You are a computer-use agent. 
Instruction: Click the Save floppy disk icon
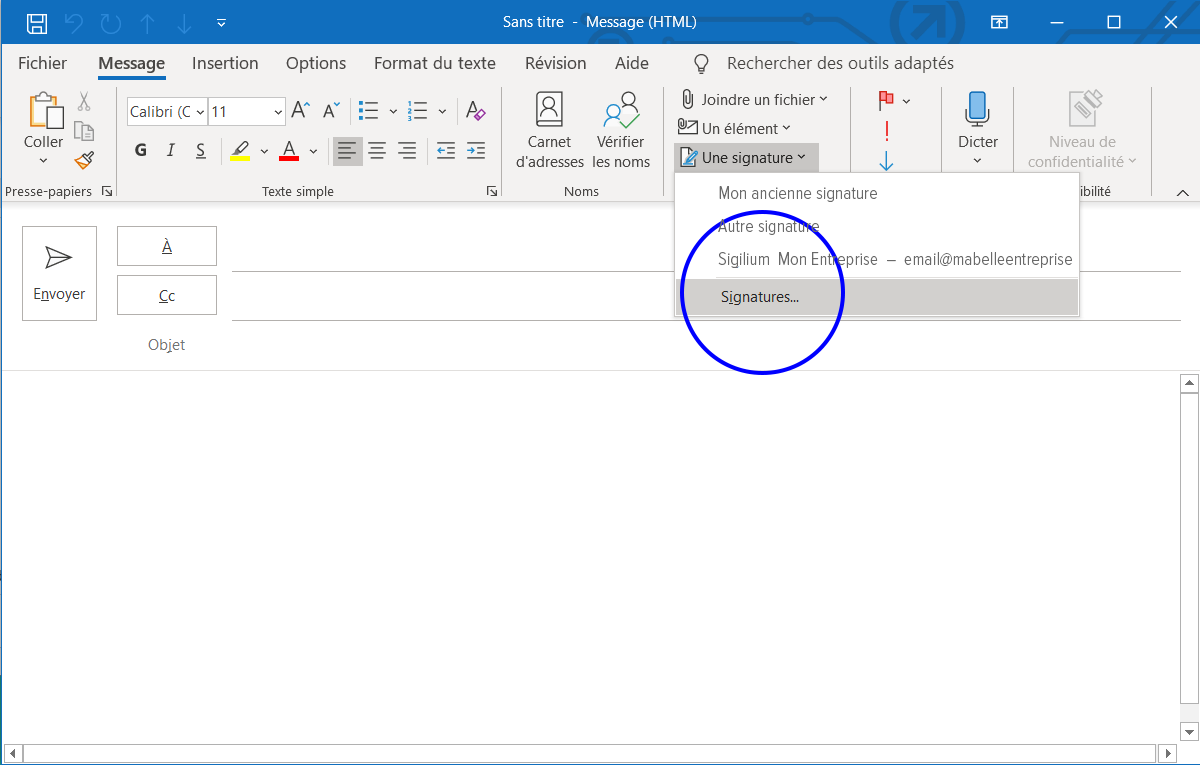[x=37, y=22]
